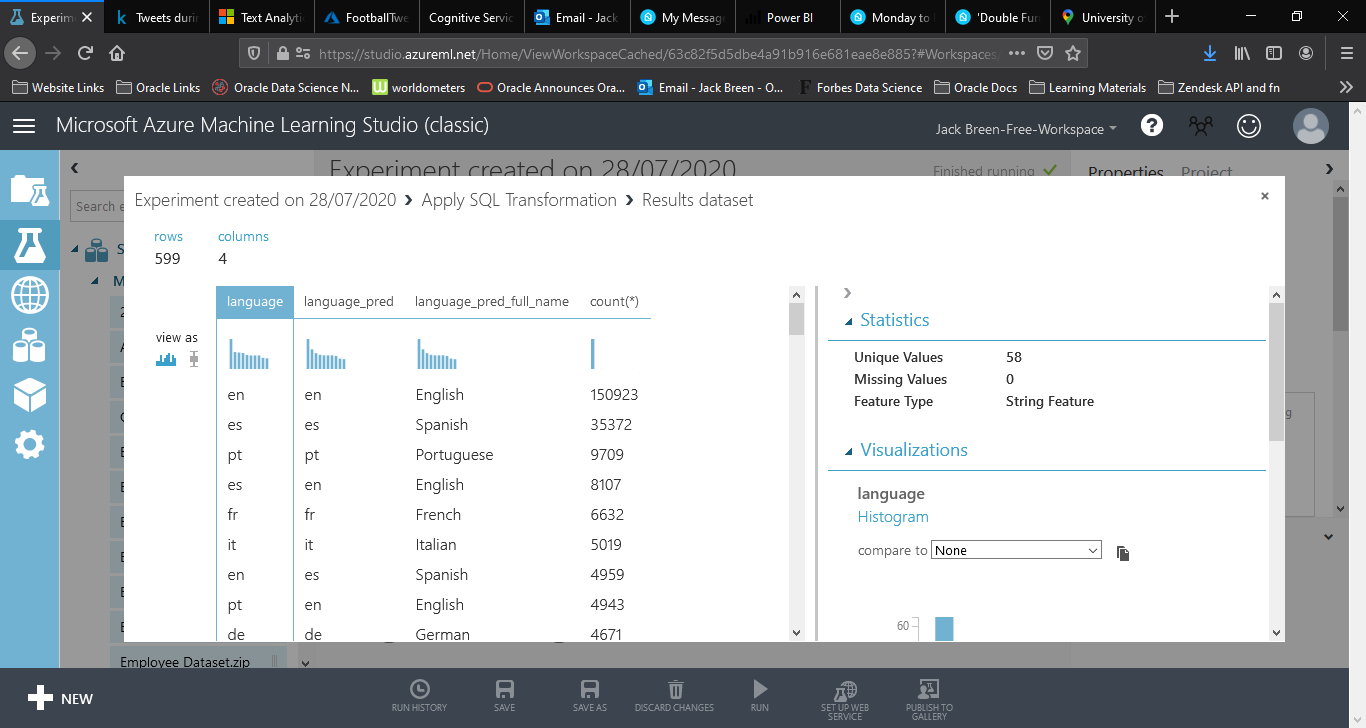The height and width of the screenshot is (728, 1366).
Task: Click Publish to Gallery button
Action: point(929,699)
